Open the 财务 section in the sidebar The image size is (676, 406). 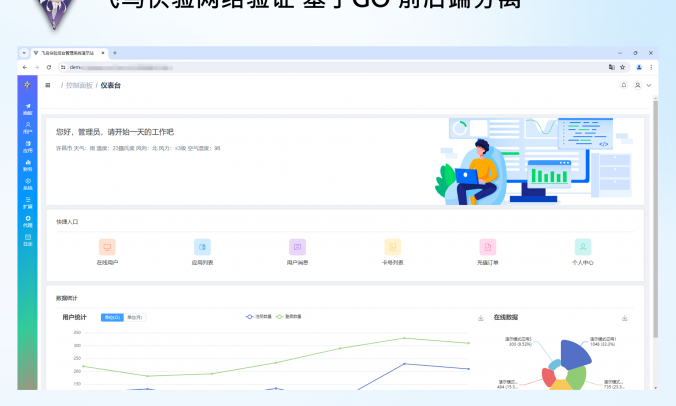(x=28, y=165)
